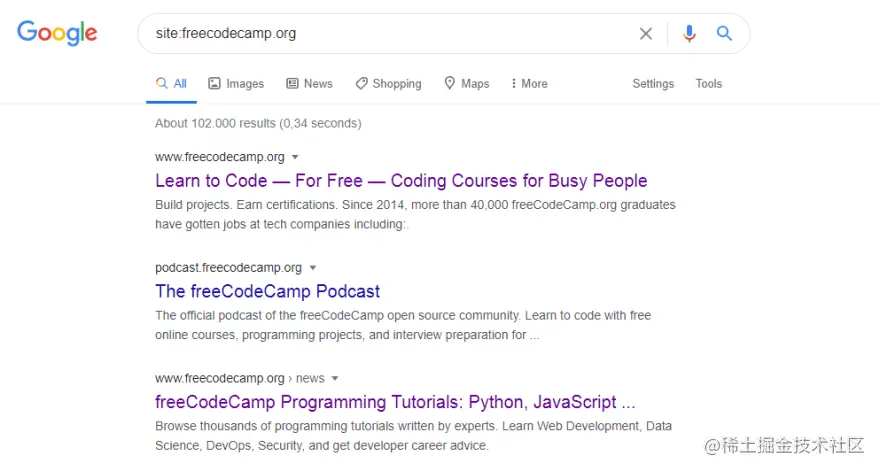Expand the More menu
The image size is (880, 471).
[529, 84]
